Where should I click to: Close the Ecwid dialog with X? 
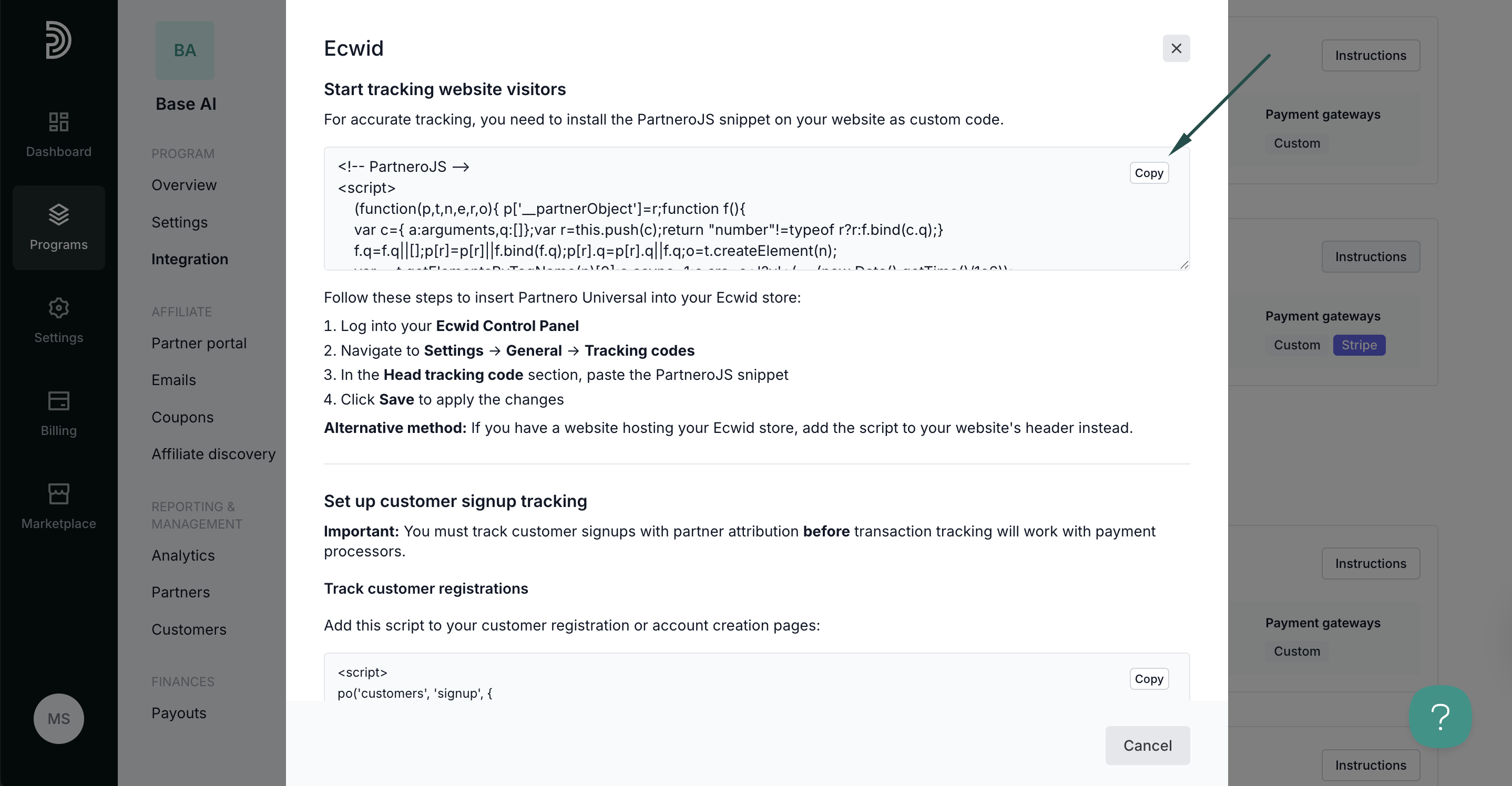pos(1176,48)
